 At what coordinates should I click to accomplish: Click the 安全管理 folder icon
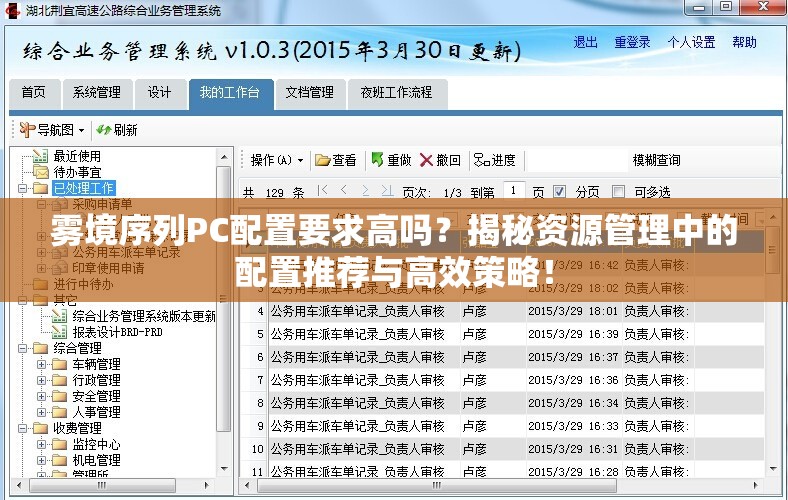tap(60, 396)
